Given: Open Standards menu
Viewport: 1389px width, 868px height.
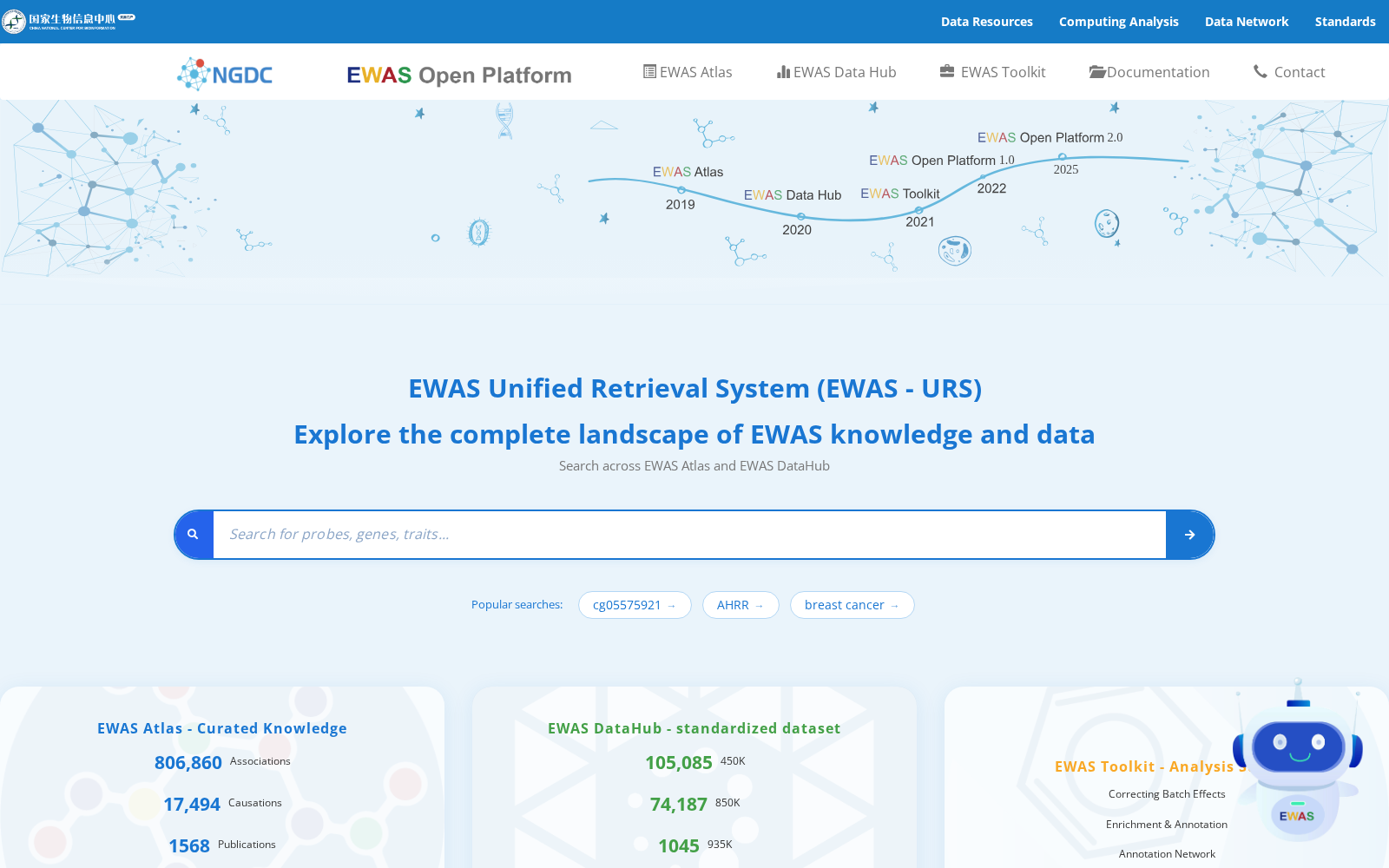Looking at the screenshot, I should tap(1346, 22).
